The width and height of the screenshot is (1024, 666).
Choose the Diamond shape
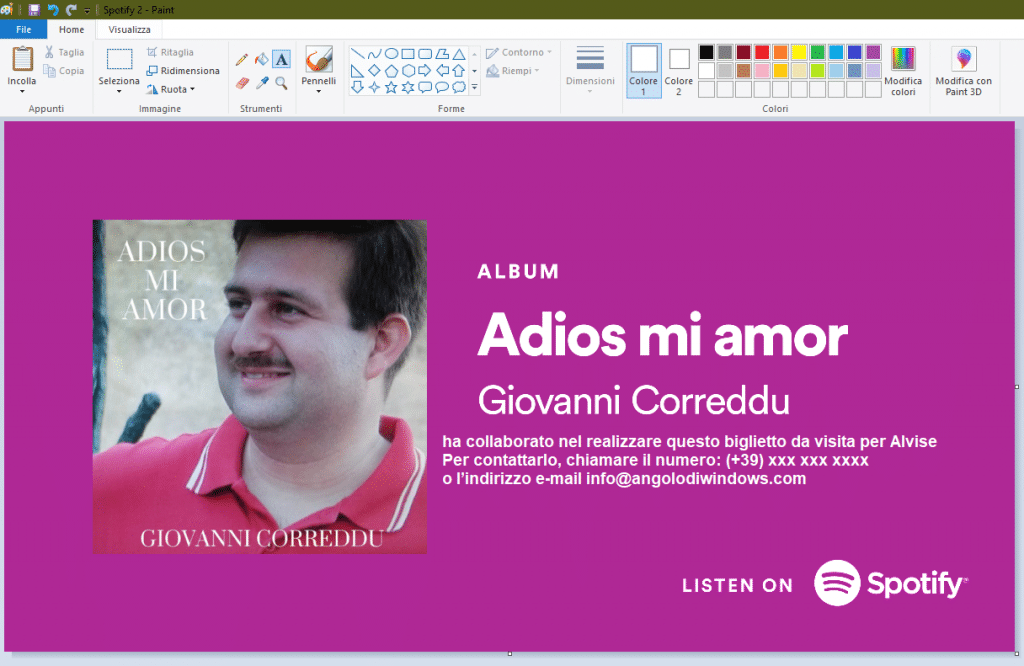(x=374, y=71)
